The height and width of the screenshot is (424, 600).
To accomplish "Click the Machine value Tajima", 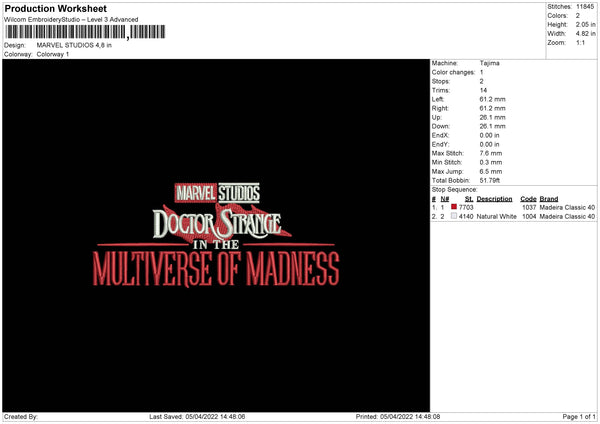I will (x=489, y=63).
